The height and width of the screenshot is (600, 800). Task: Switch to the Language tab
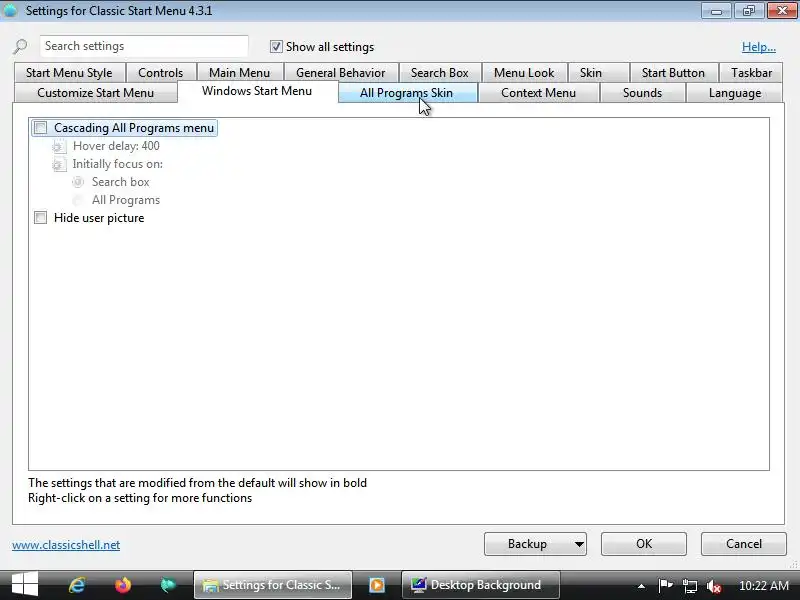[735, 93]
